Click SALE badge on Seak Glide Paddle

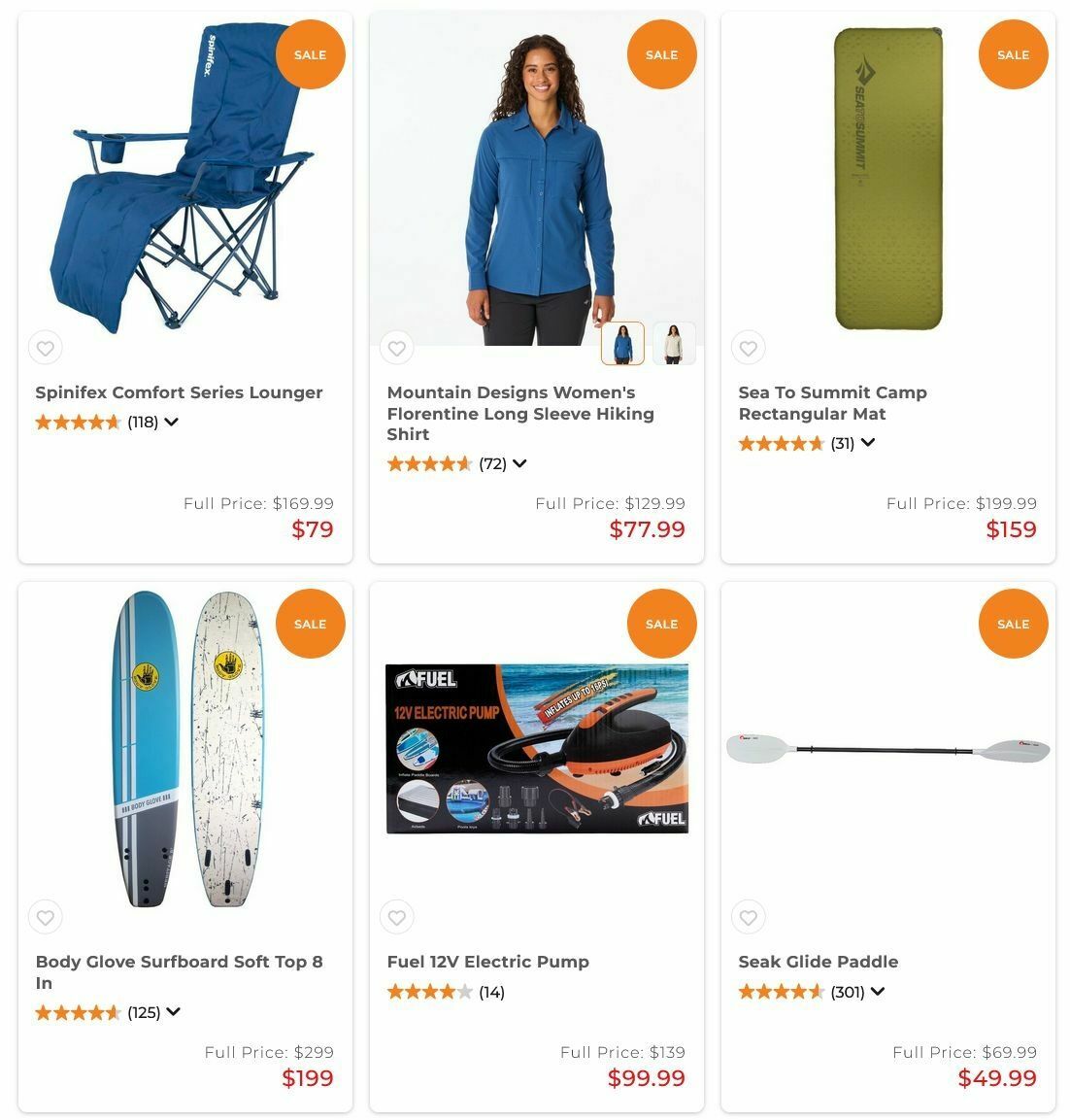[x=1013, y=624]
